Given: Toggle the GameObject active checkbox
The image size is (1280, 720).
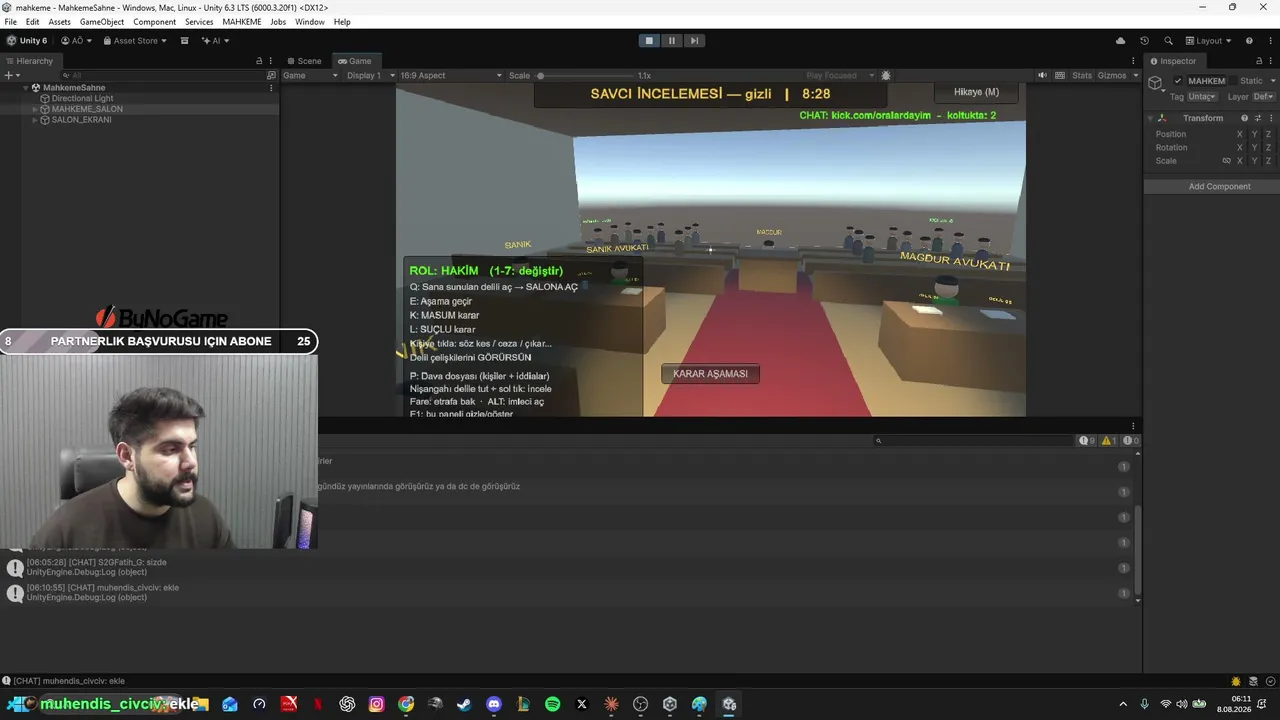Looking at the screenshot, I should 1178,81.
